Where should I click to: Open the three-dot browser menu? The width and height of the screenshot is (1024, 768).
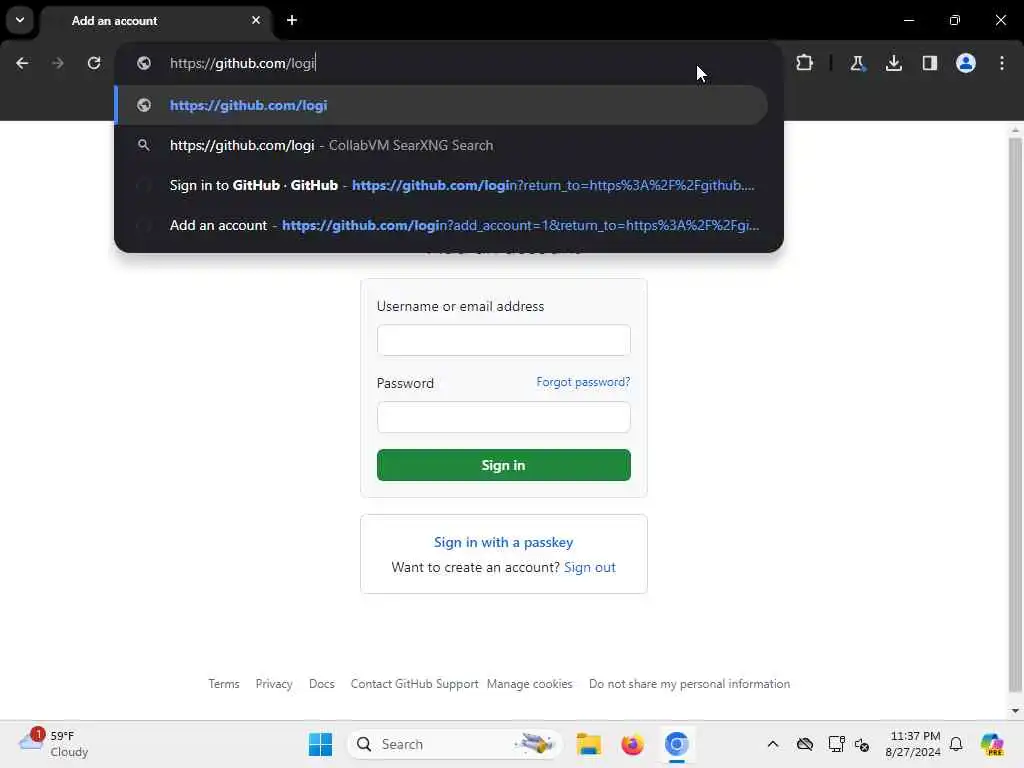(x=1002, y=63)
